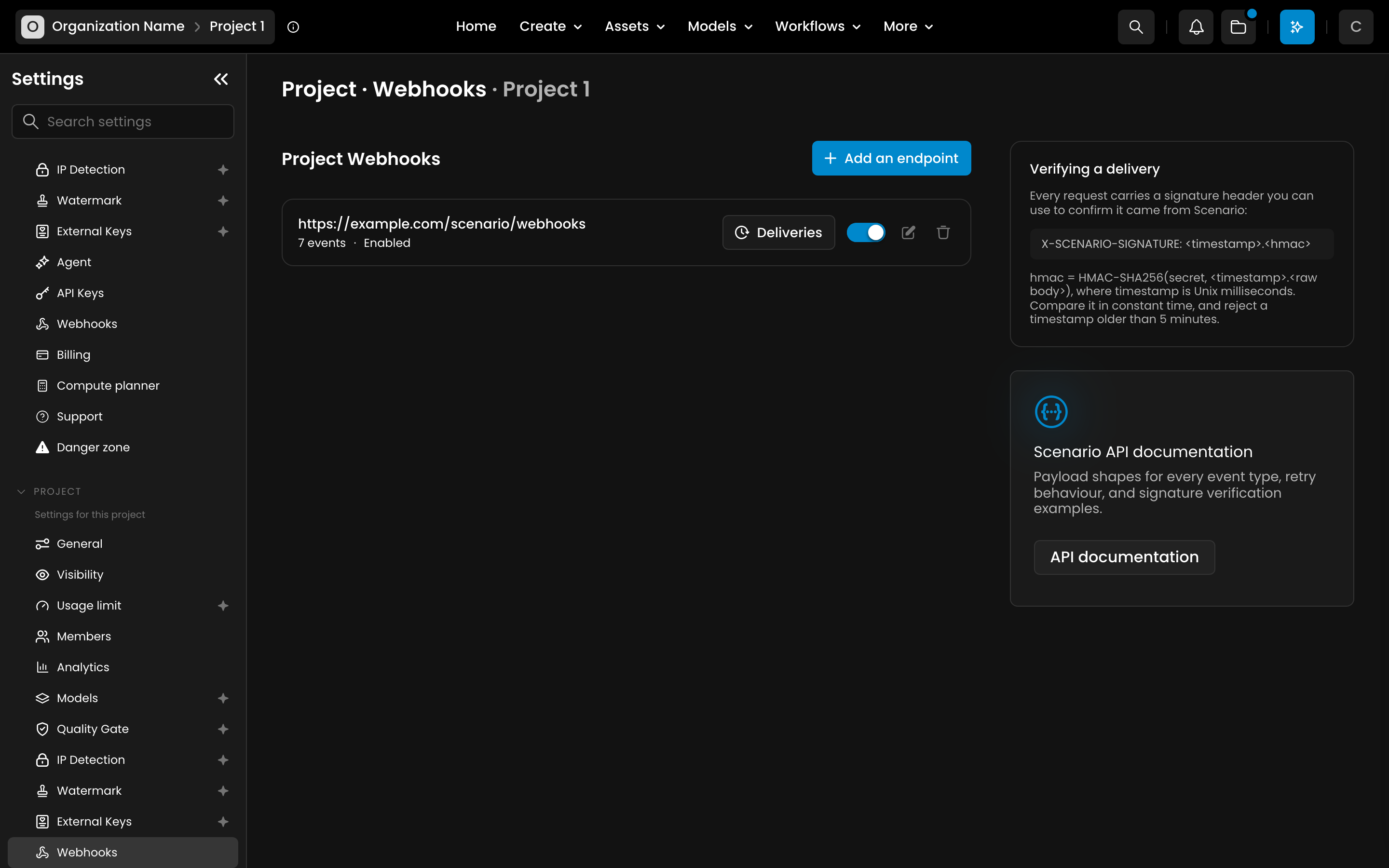Screen dimensions: 1389x868
Task: Open the API documentation button
Action: pyautogui.click(x=1124, y=557)
